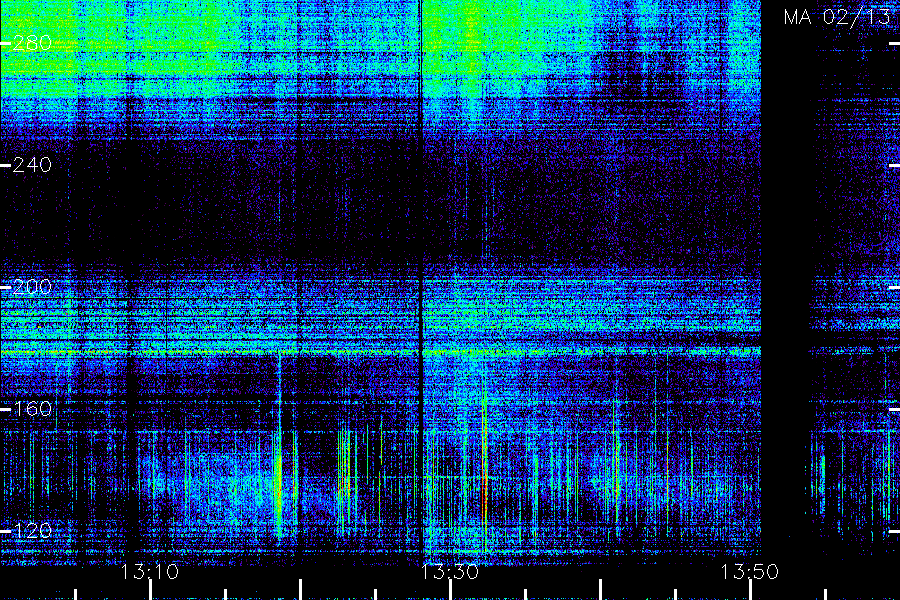900x600 pixels.
Task: Click the 13:30 time label
Action: pyautogui.click(x=450, y=571)
